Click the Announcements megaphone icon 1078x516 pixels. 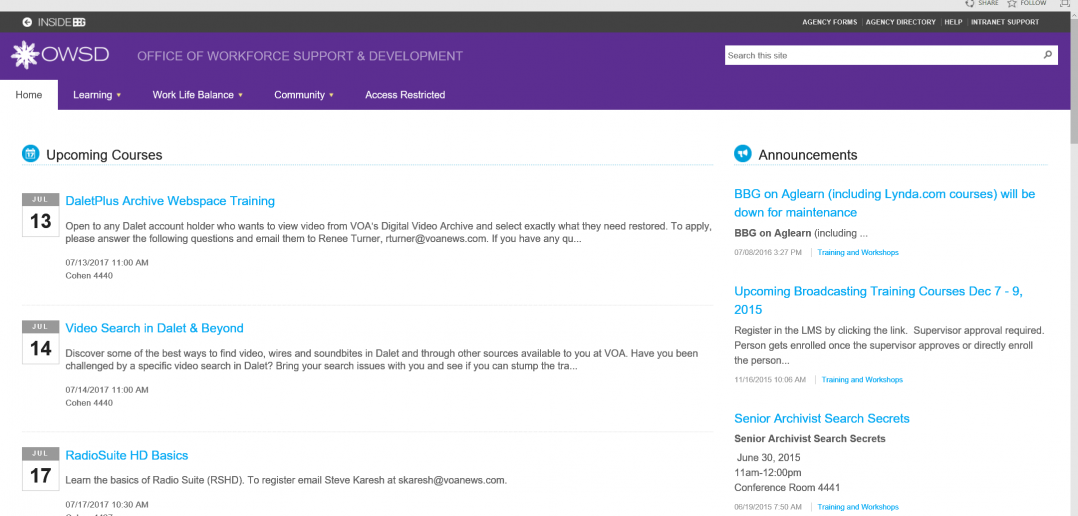[742, 154]
